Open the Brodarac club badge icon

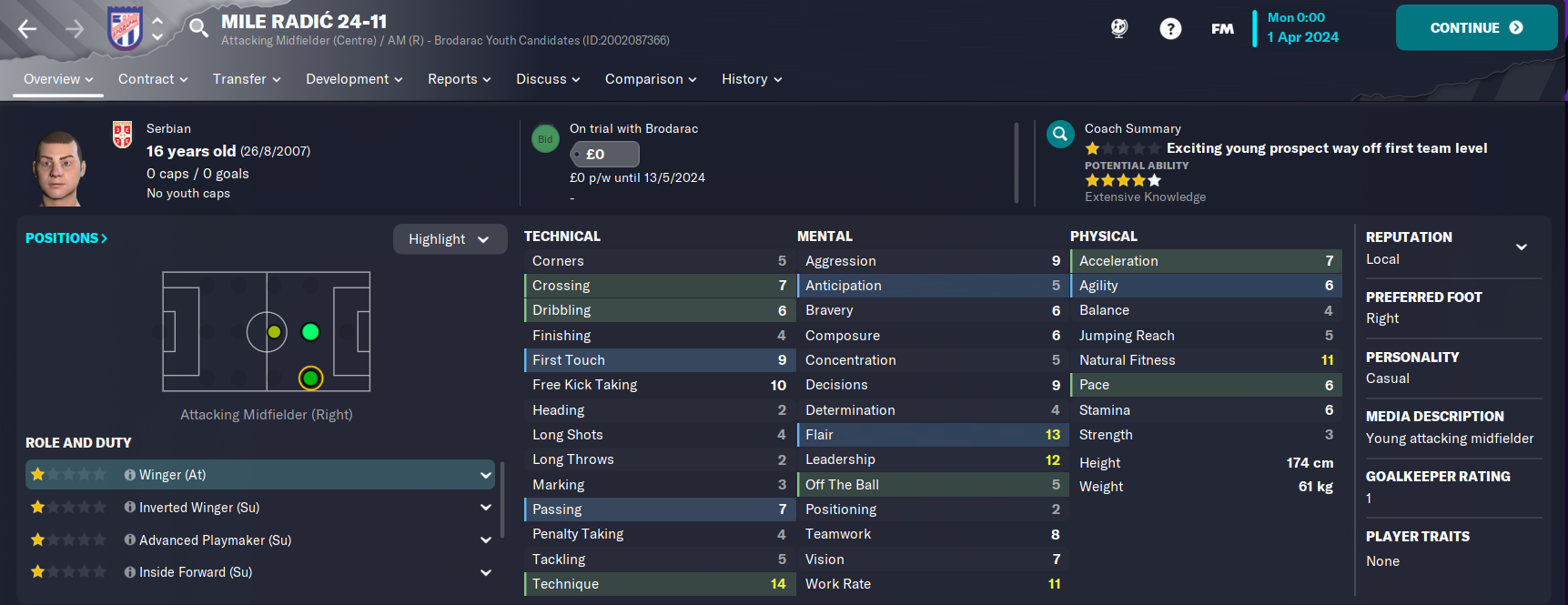125,28
